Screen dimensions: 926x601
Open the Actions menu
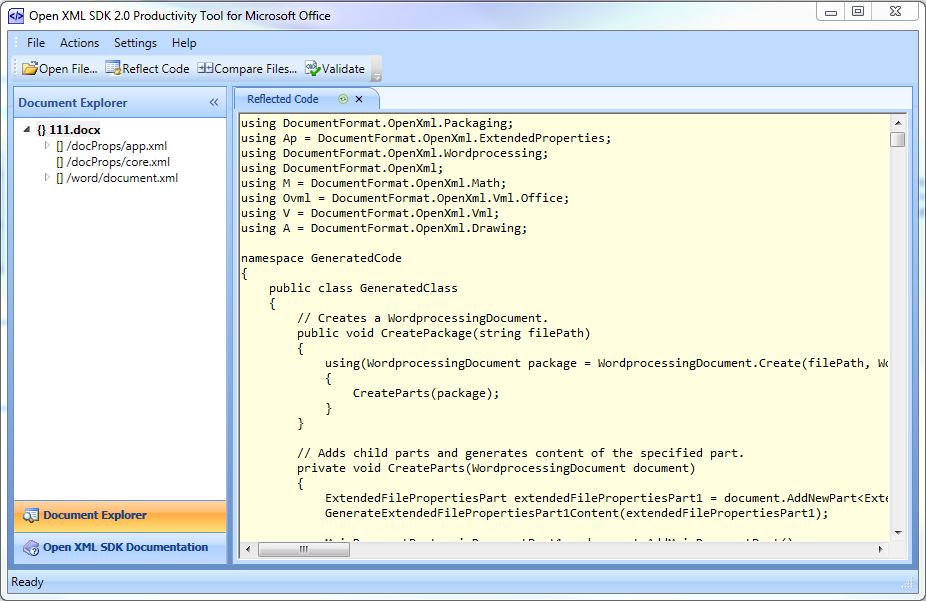(79, 43)
